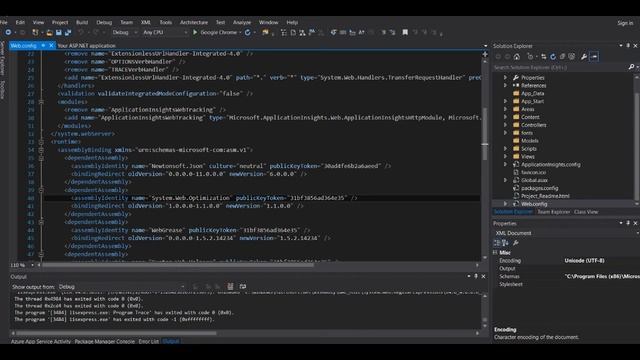Click the Categorized view icon in Properties
This screenshot has height=360, width=640.
tap(497, 243)
